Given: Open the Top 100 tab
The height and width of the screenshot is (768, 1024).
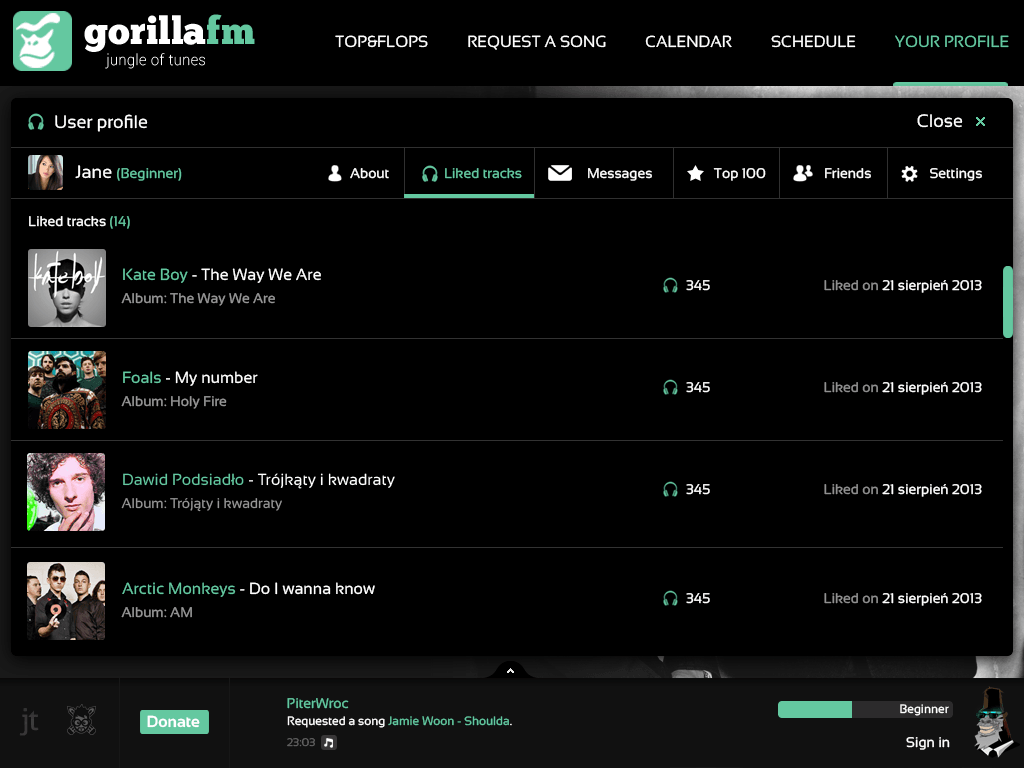Looking at the screenshot, I should point(726,173).
